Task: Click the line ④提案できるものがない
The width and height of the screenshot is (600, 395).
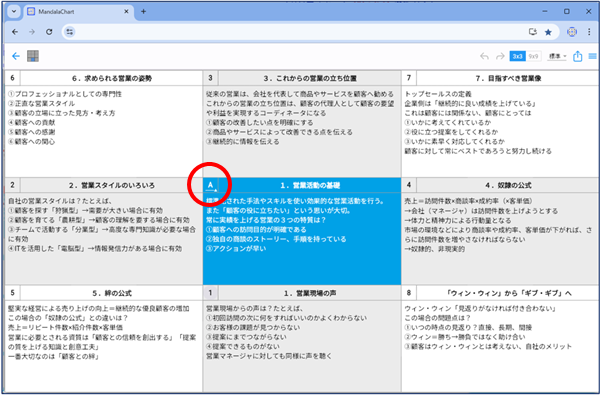Action: pos(243,347)
